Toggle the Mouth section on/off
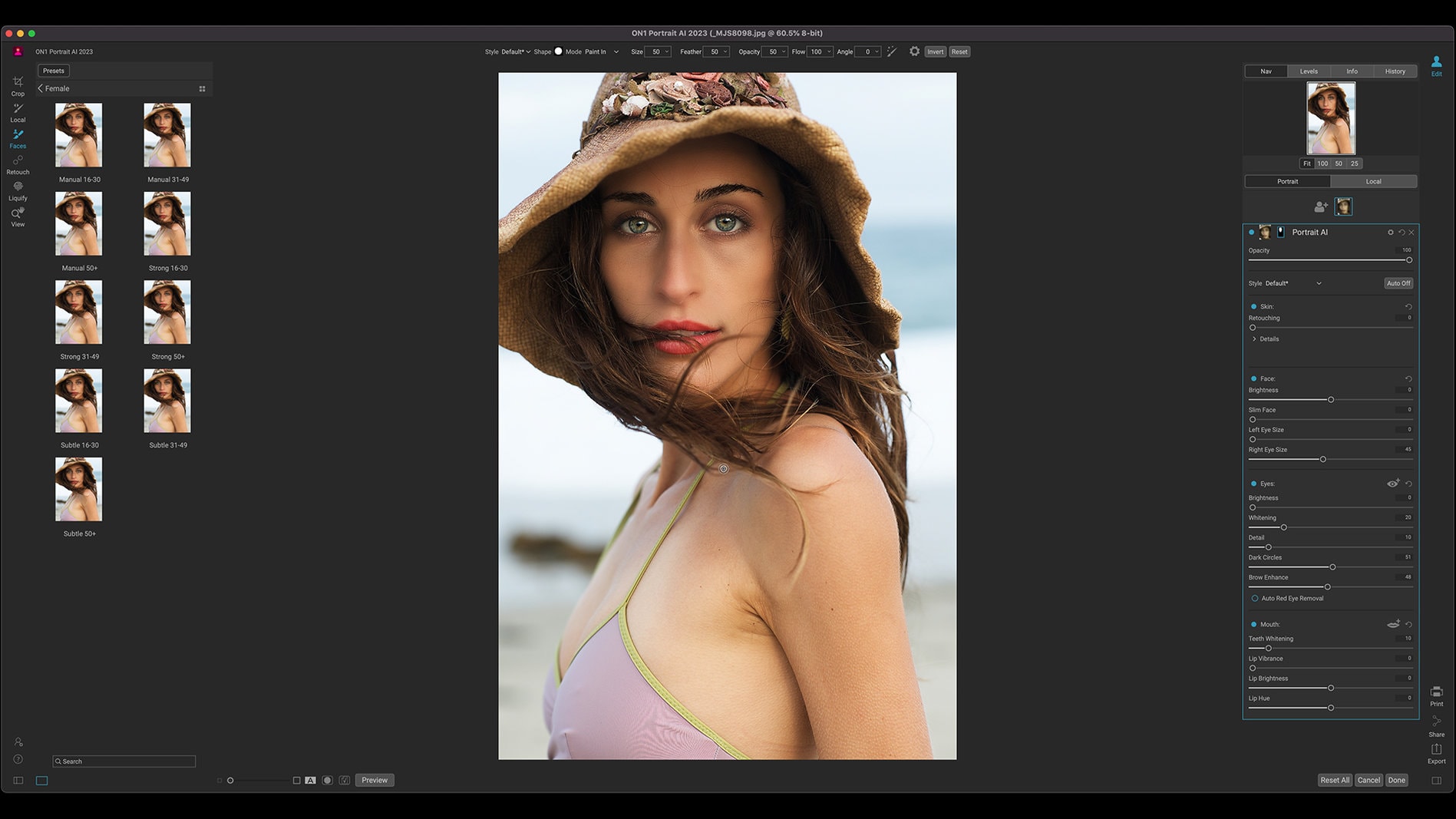Viewport: 1456px width, 819px height. click(x=1254, y=624)
